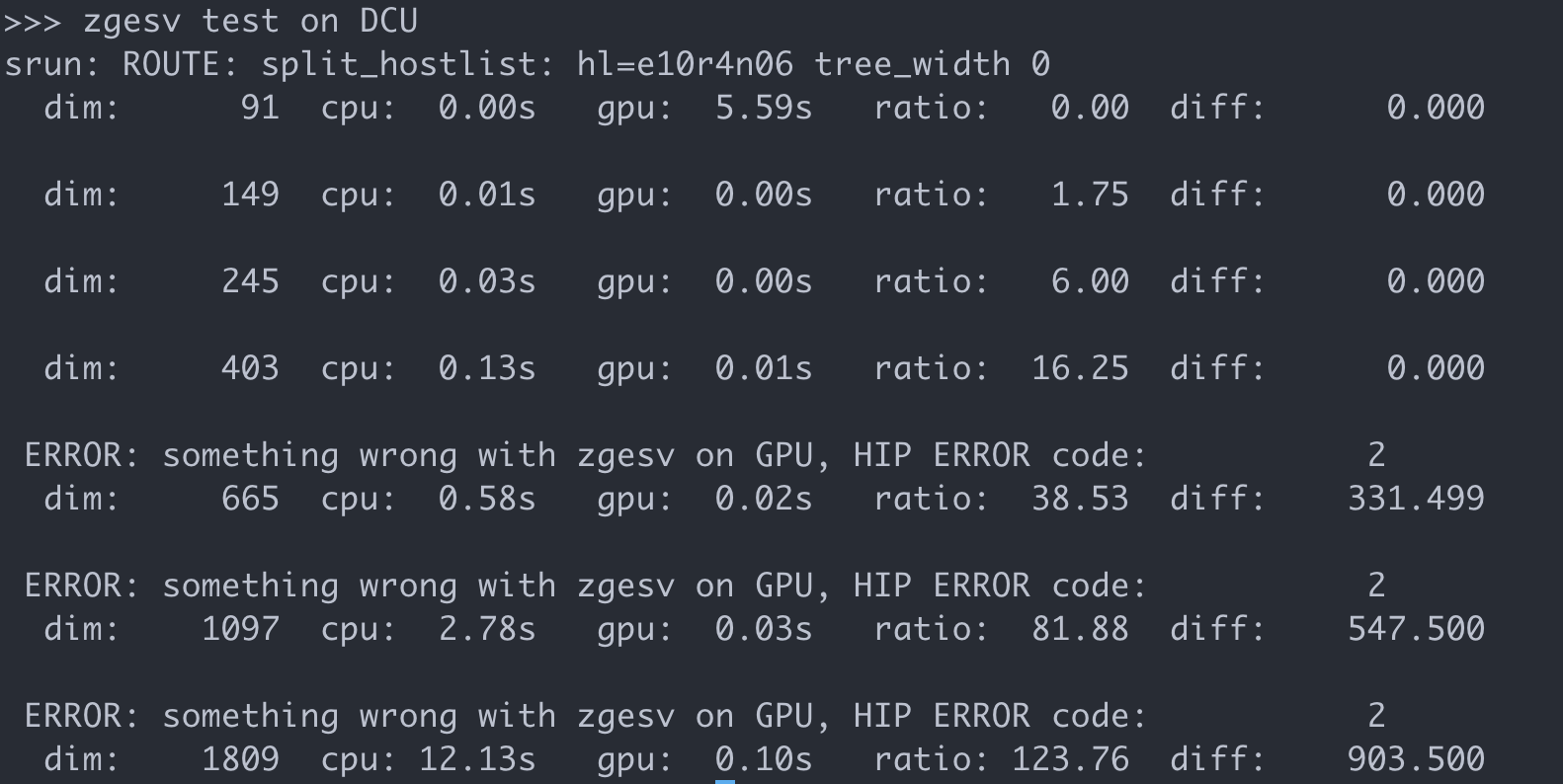The width and height of the screenshot is (1563, 784).
Task: Click the cpu time 0.13s value
Action: coord(487,368)
